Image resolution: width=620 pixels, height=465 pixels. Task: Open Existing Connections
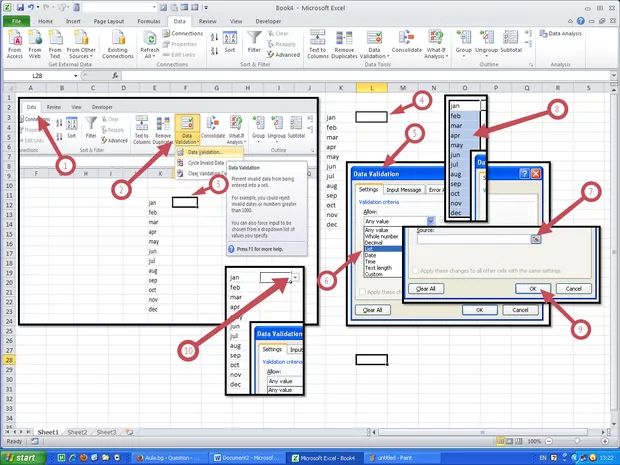117,44
